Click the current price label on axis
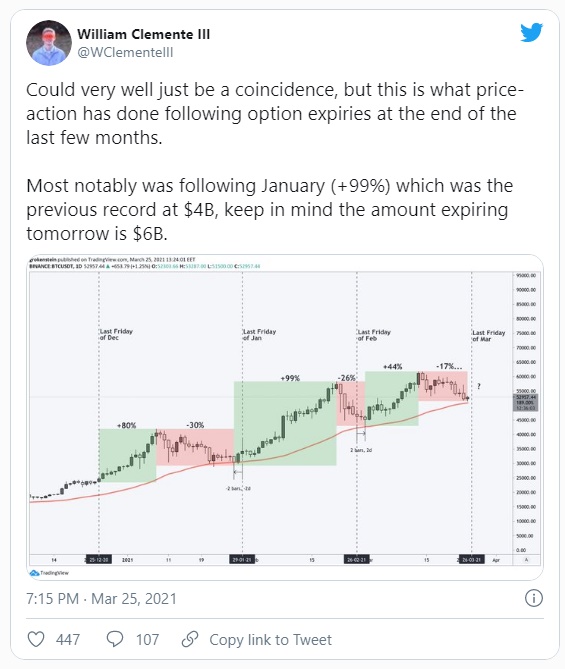The height and width of the screenshot is (669, 565). (x=526, y=402)
